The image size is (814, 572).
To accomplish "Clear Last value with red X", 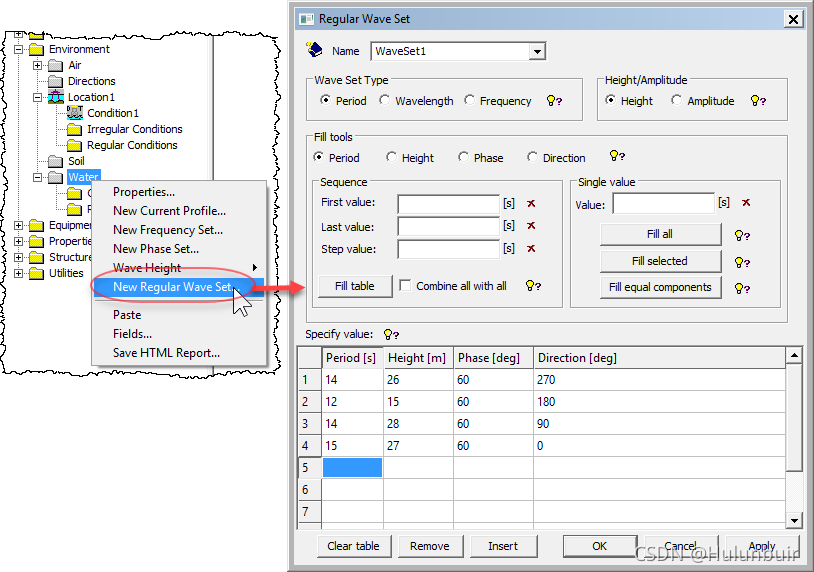I will (x=531, y=226).
